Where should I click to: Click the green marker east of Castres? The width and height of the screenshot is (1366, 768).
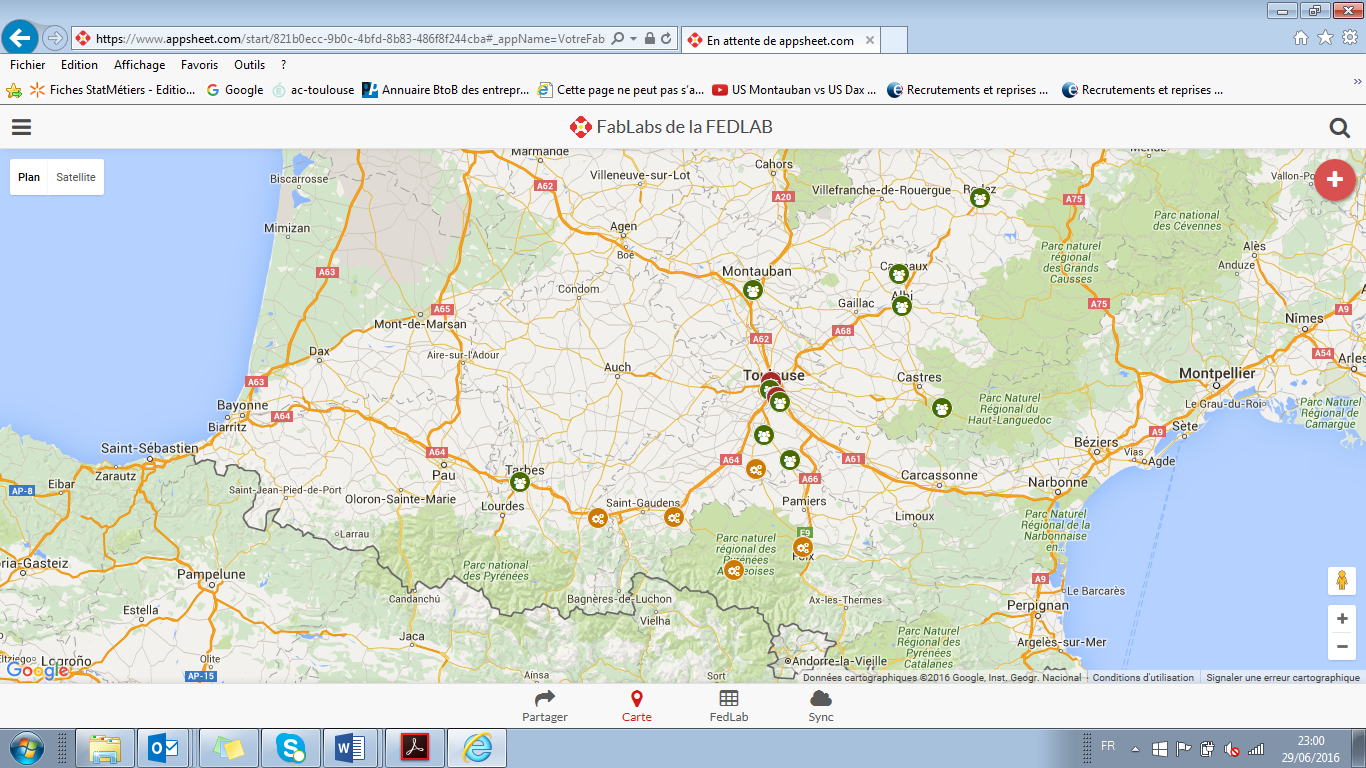click(x=942, y=408)
